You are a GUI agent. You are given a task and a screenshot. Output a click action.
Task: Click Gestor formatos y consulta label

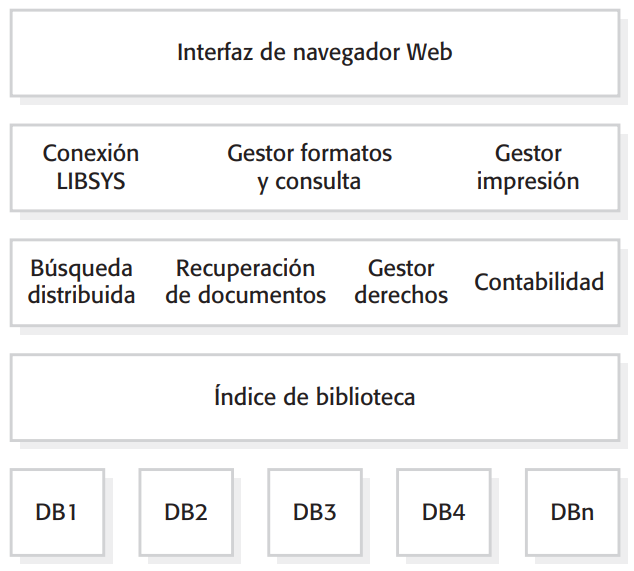coord(309,167)
